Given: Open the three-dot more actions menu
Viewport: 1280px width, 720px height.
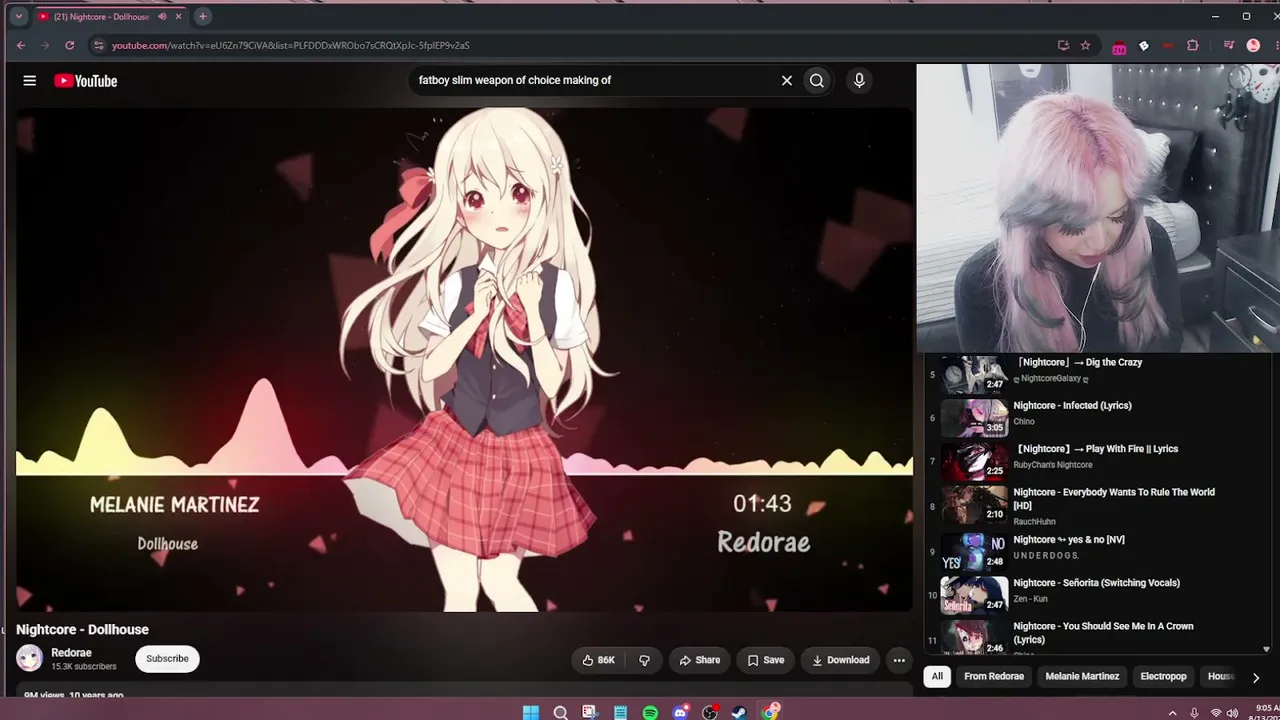Looking at the screenshot, I should click(899, 660).
